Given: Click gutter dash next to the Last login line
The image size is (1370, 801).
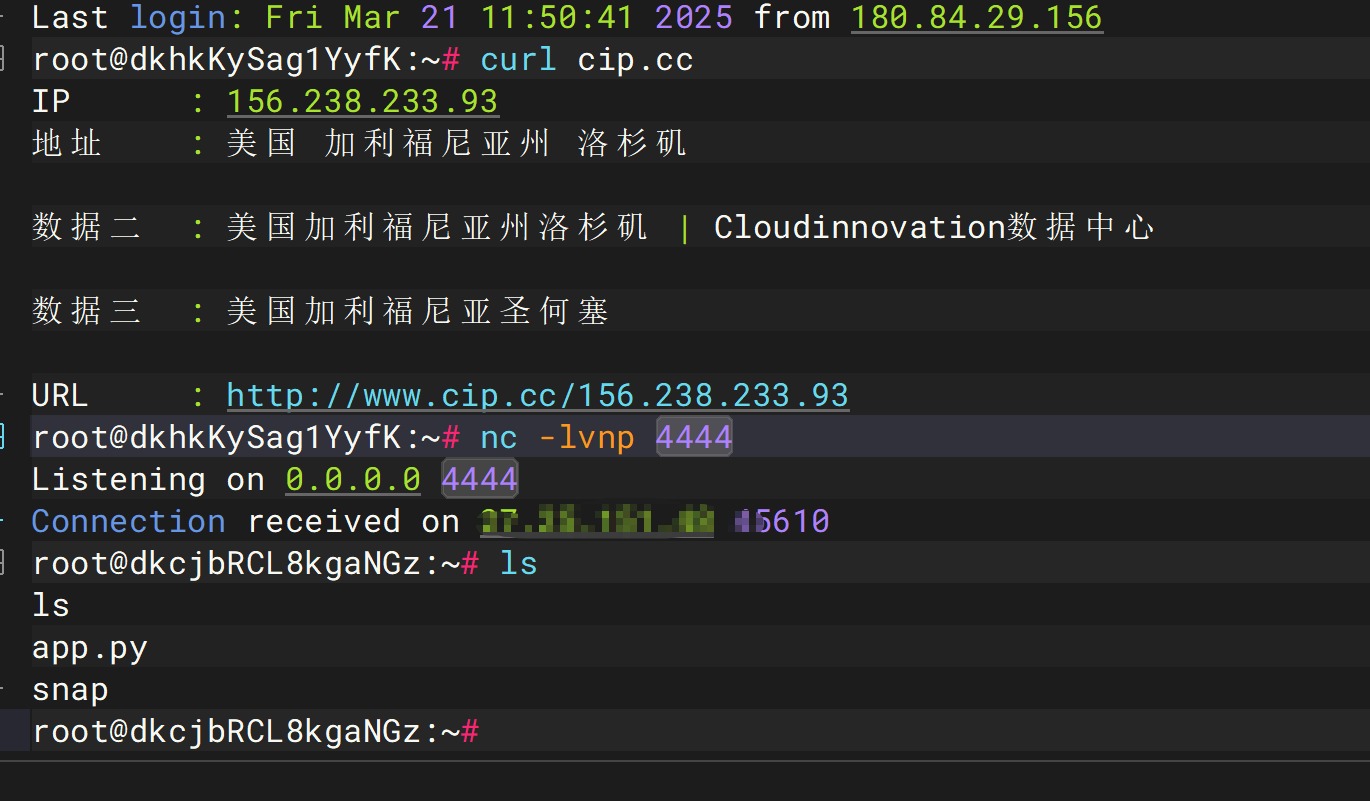Looking at the screenshot, I should tap(3, 18).
